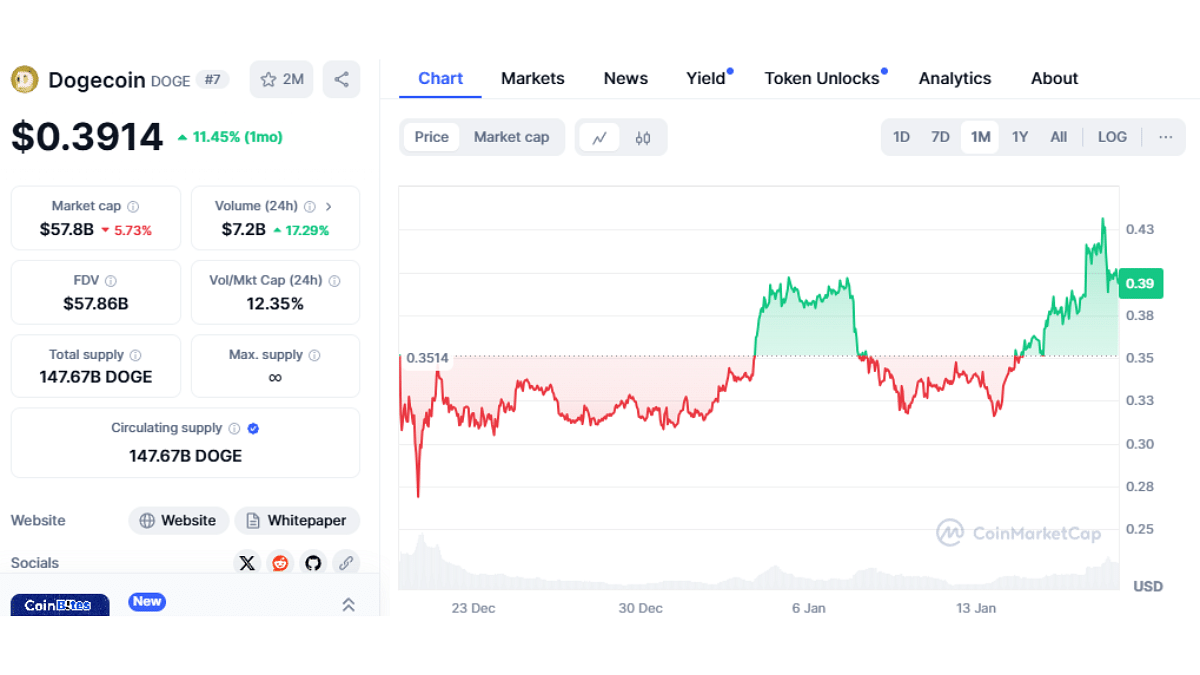Set chart range to 1Y
Screen dimensions: 1200x675
point(1019,137)
